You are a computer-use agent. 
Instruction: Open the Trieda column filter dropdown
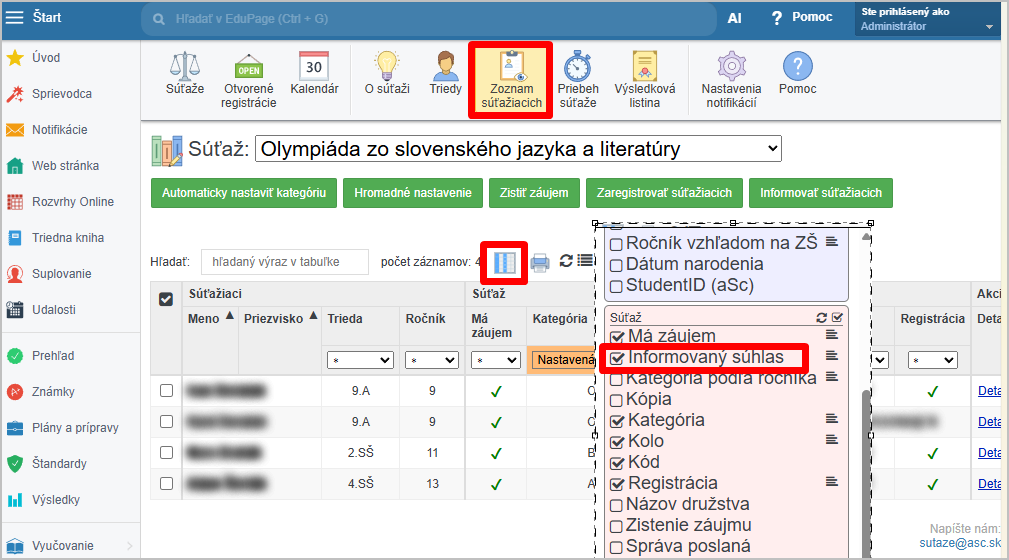click(360, 360)
